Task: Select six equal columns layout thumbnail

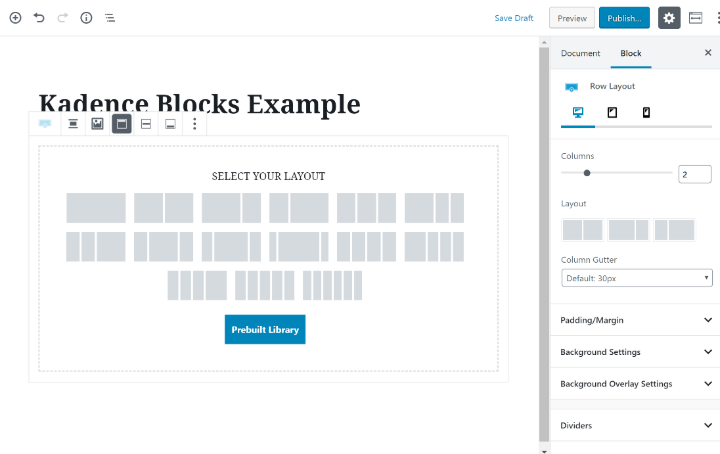Action: [x=332, y=285]
